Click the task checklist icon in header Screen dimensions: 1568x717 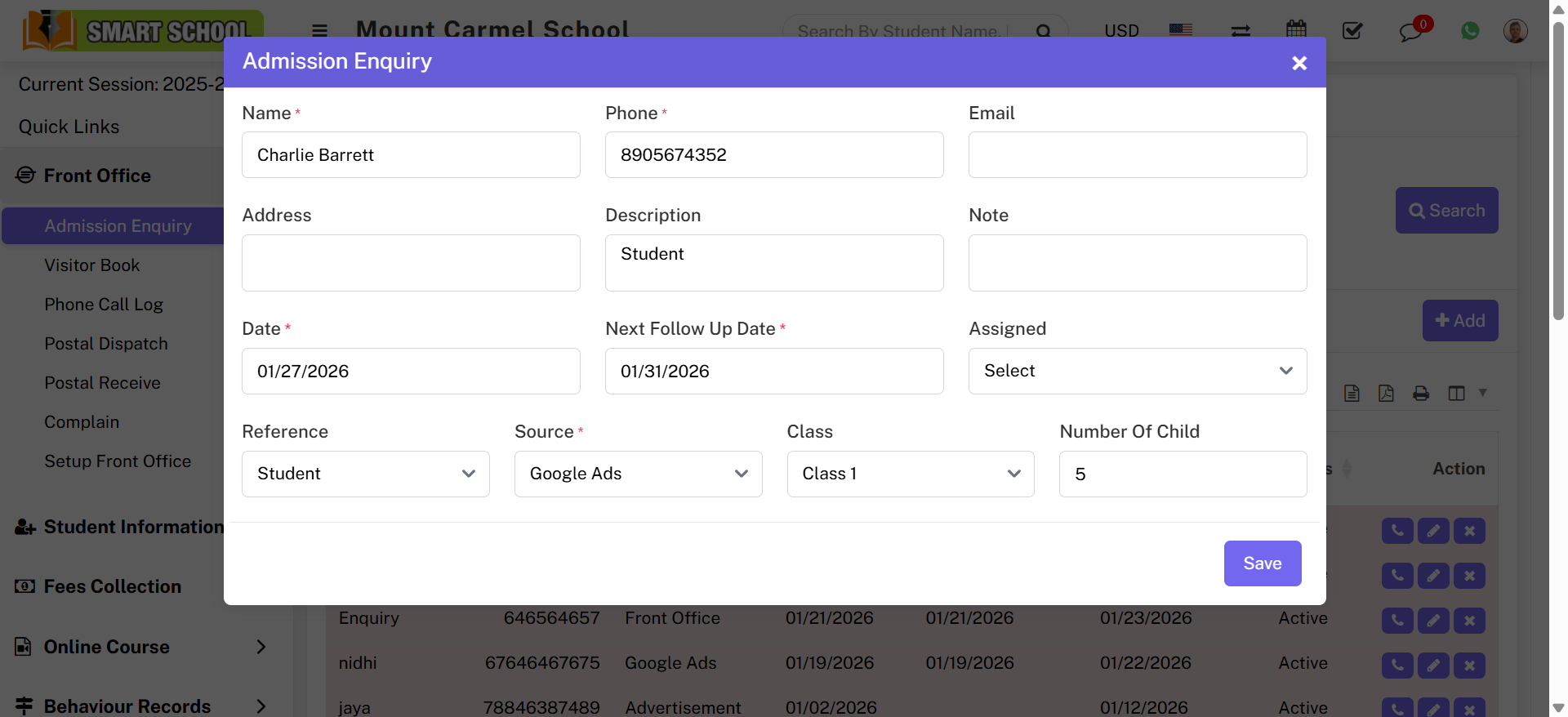pos(1352,31)
